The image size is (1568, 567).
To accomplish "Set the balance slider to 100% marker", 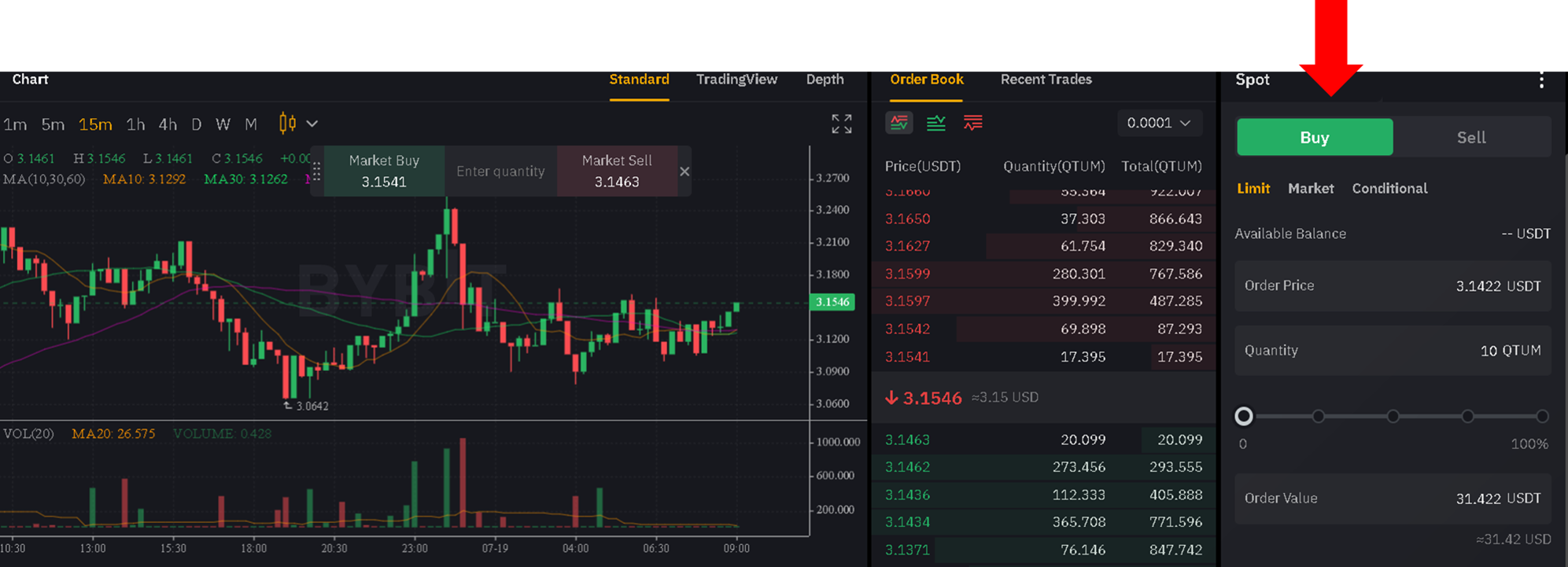I will point(1542,416).
